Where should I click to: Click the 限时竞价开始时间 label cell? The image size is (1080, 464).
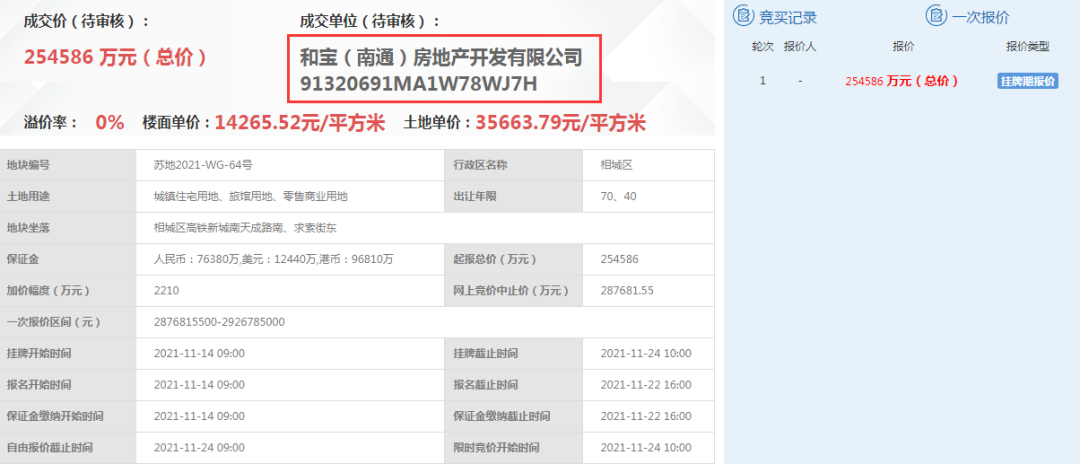pos(514,447)
